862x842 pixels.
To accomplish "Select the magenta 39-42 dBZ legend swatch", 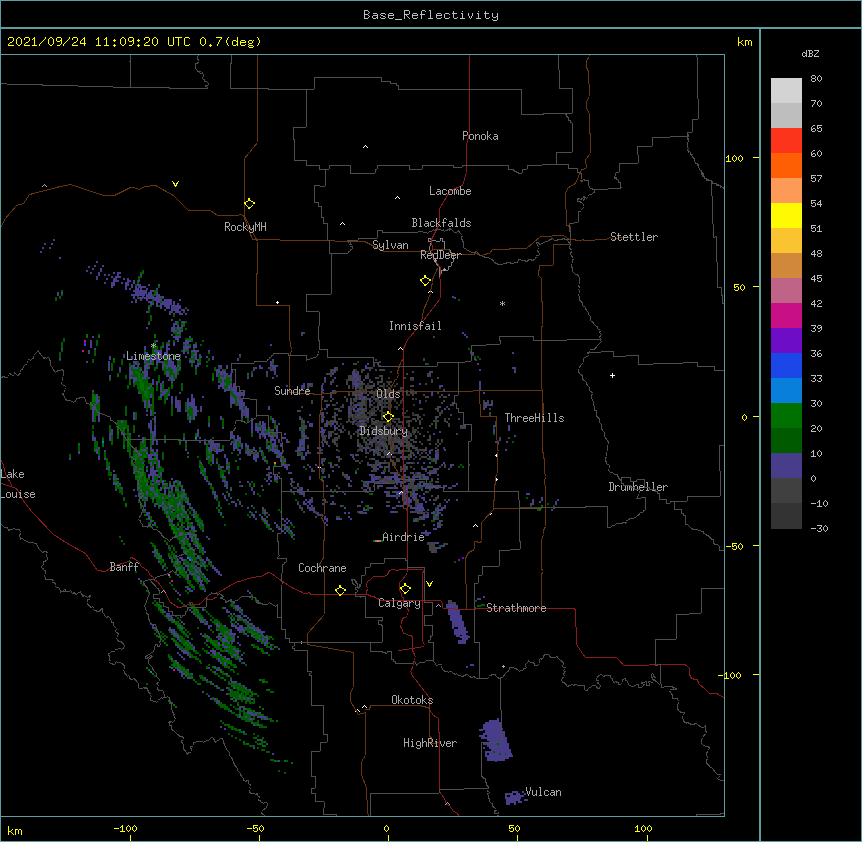I will coord(786,315).
